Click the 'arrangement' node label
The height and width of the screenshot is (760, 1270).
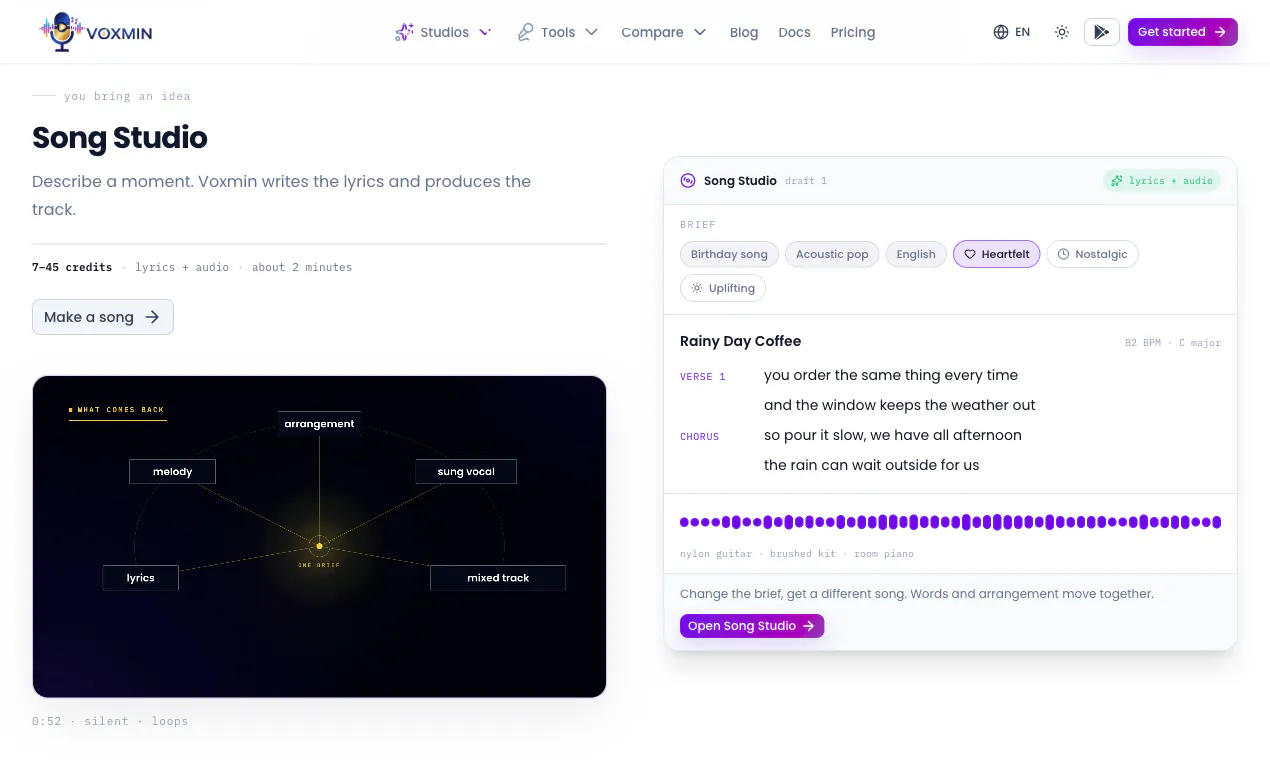click(319, 424)
